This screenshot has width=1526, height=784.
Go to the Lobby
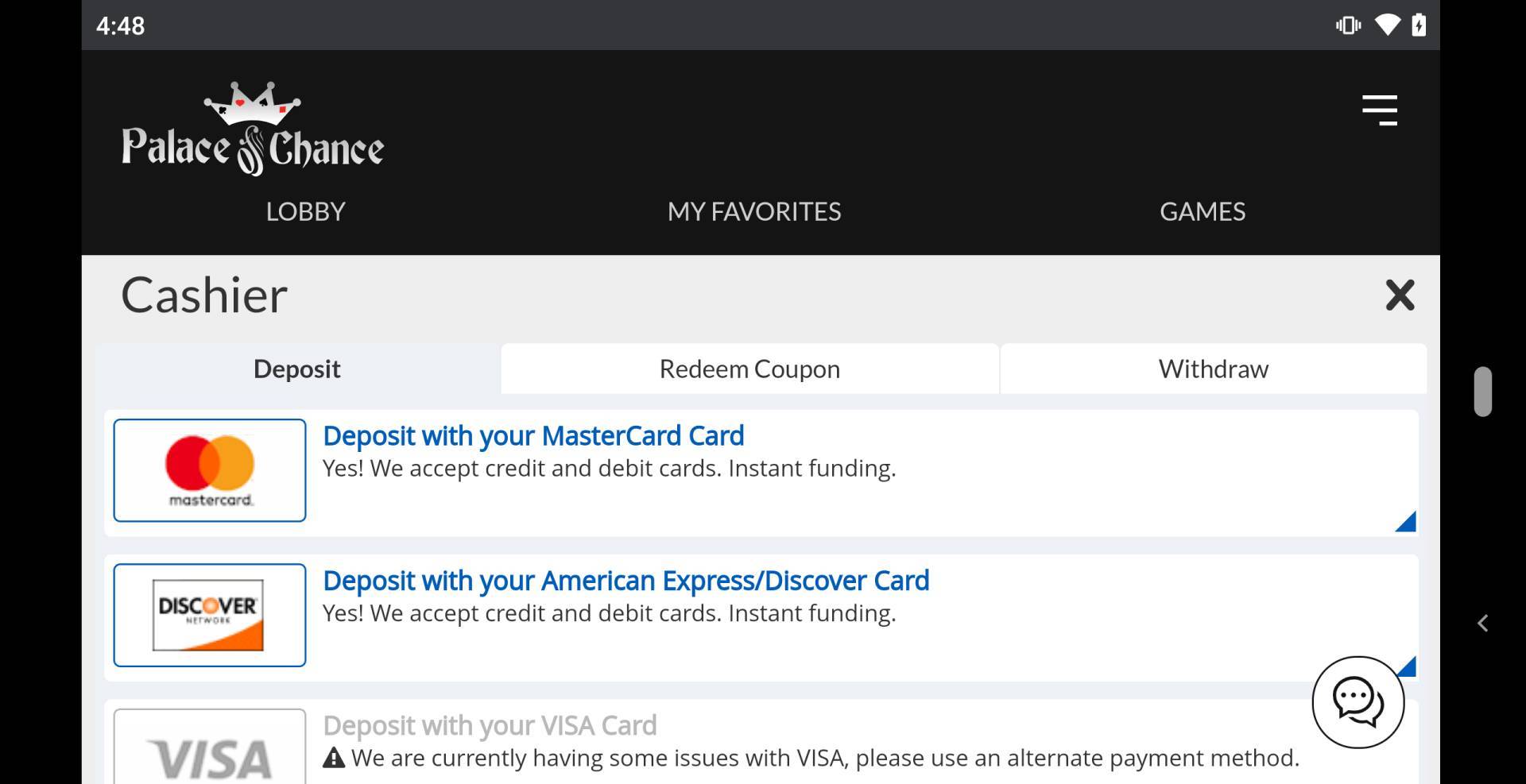tap(305, 211)
